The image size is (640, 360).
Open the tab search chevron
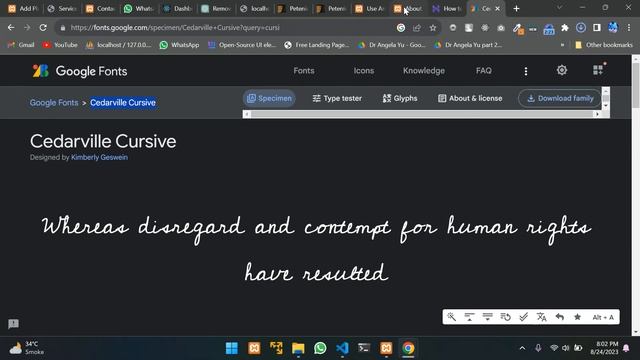[x=559, y=8]
